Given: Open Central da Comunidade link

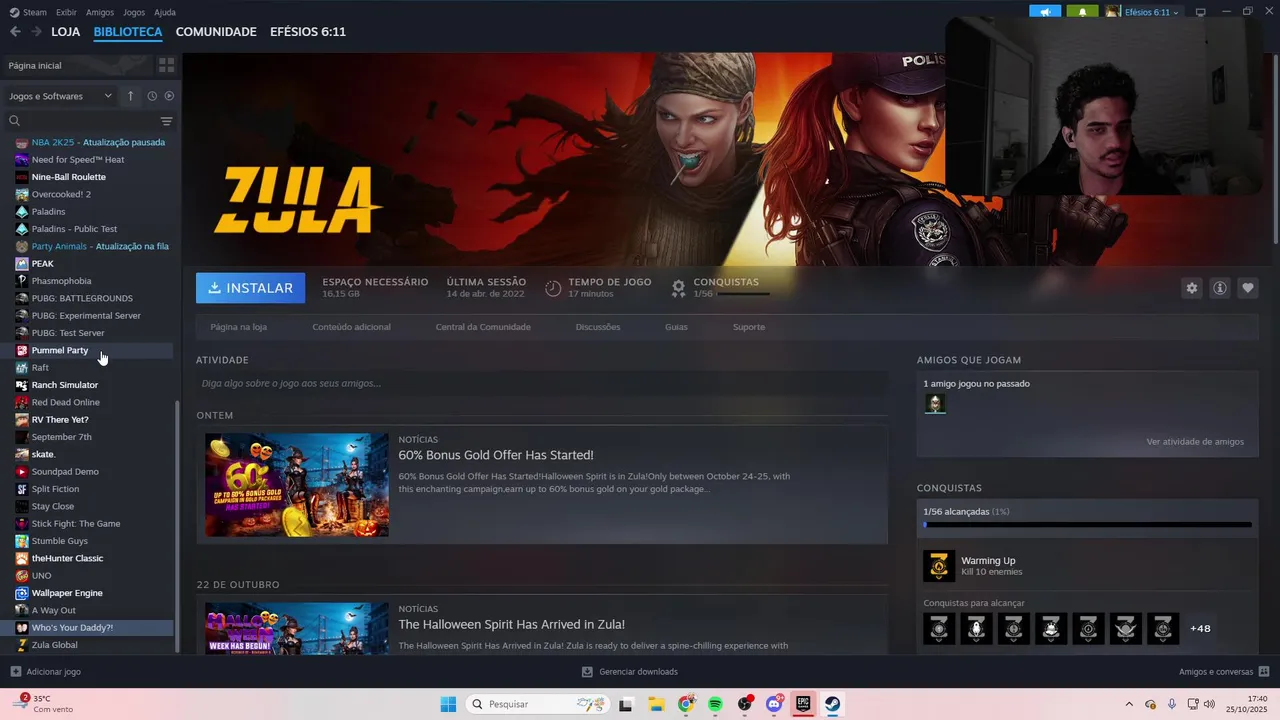Looking at the screenshot, I should click(483, 327).
